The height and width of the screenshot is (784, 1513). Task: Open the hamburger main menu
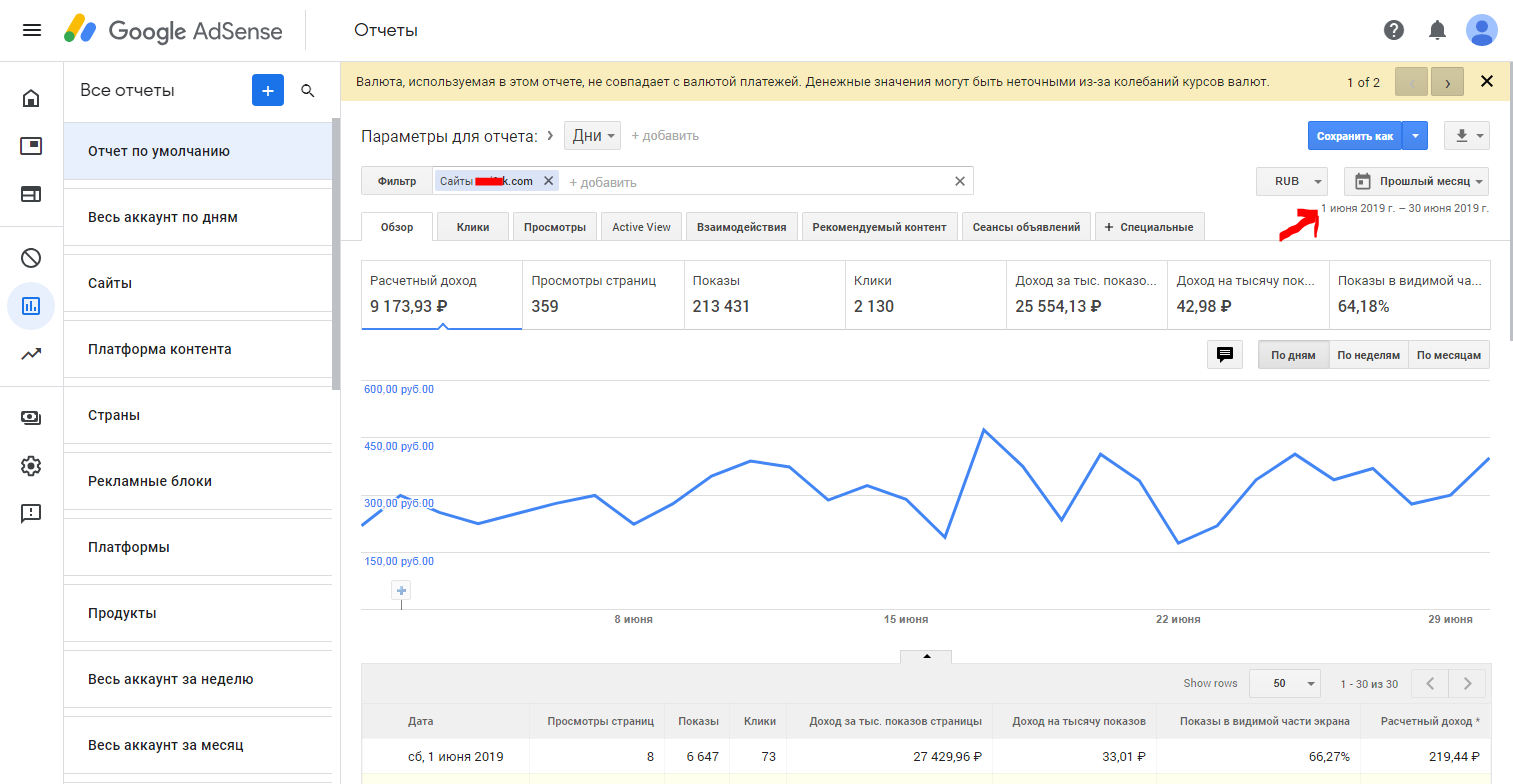31,30
